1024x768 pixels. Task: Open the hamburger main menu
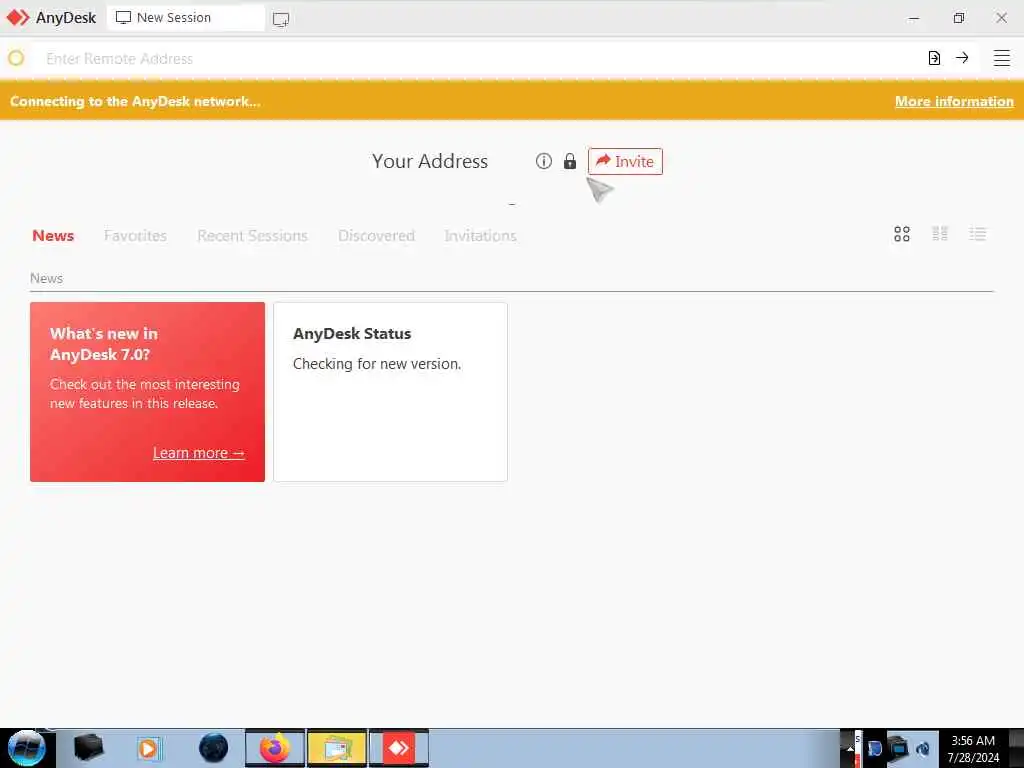pyautogui.click(x=1002, y=58)
